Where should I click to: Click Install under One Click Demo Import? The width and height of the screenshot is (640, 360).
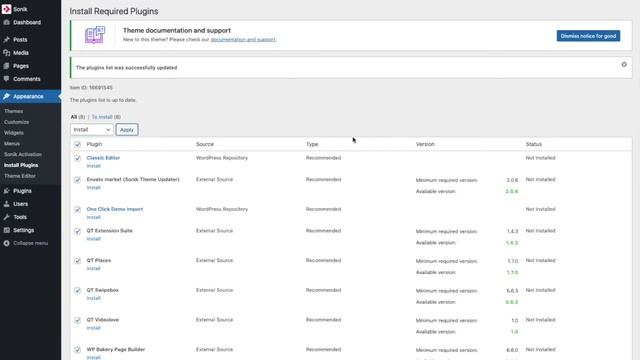click(93, 218)
